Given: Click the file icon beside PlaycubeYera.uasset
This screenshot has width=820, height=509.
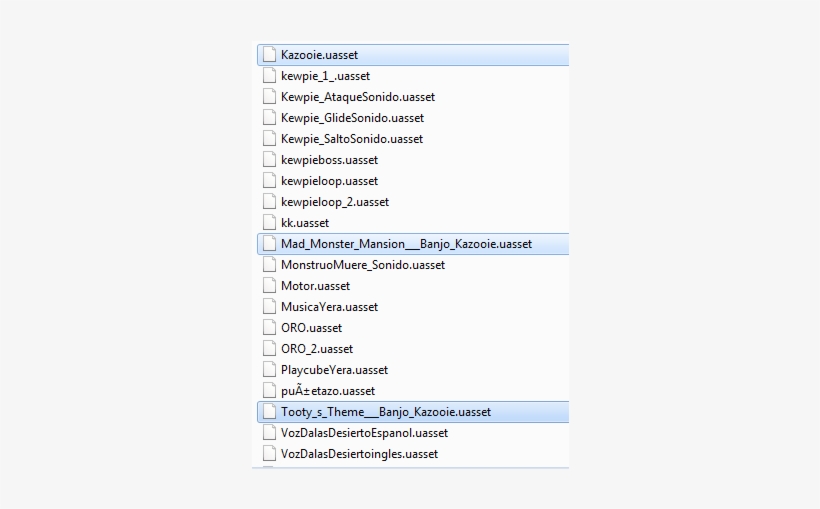Looking at the screenshot, I should (x=269, y=369).
